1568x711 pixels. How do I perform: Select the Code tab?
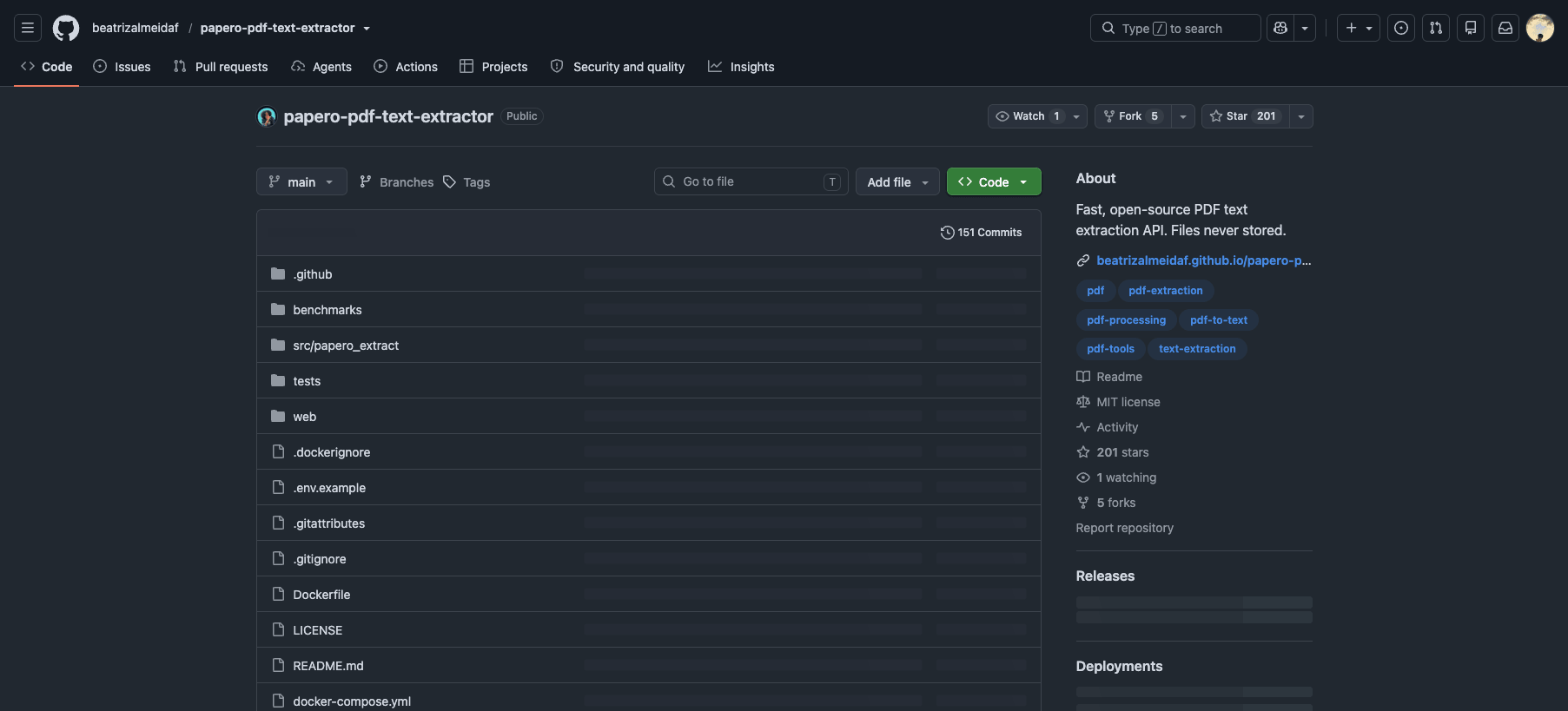[47, 67]
